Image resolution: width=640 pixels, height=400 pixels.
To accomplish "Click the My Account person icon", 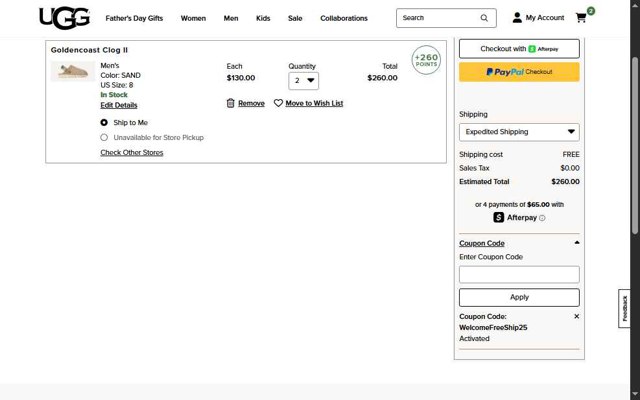I will pos(517,18).
